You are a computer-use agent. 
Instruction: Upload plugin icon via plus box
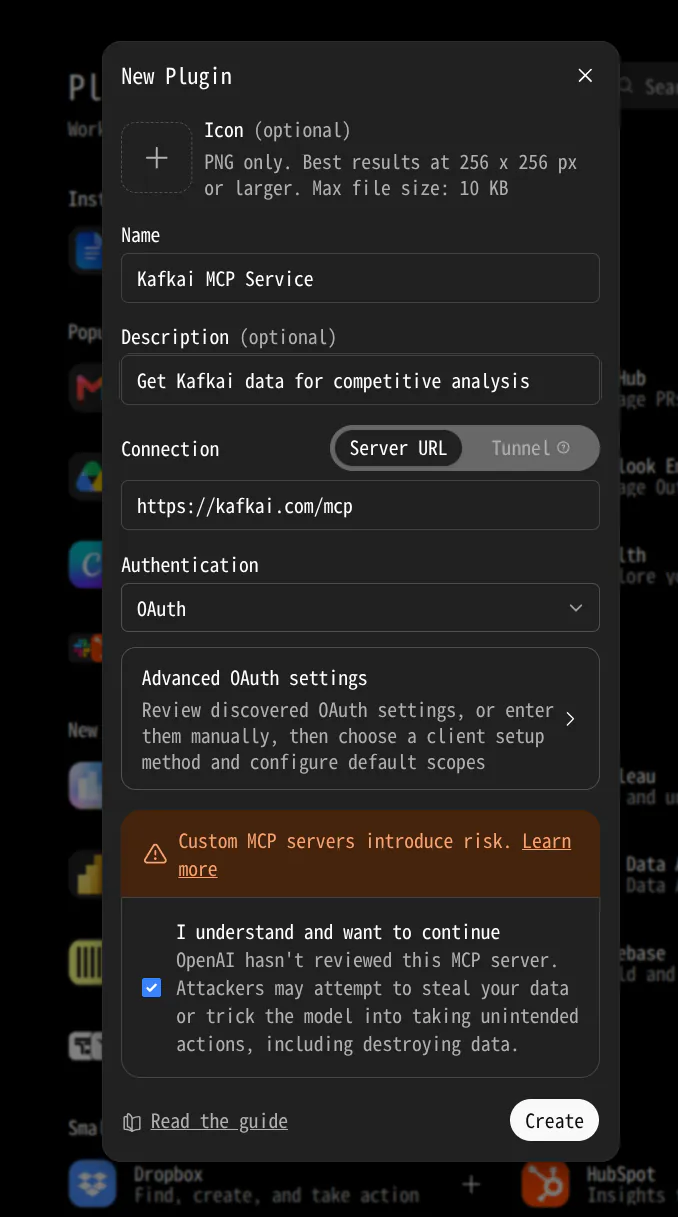pyautogui.click(x=157, y=158)
